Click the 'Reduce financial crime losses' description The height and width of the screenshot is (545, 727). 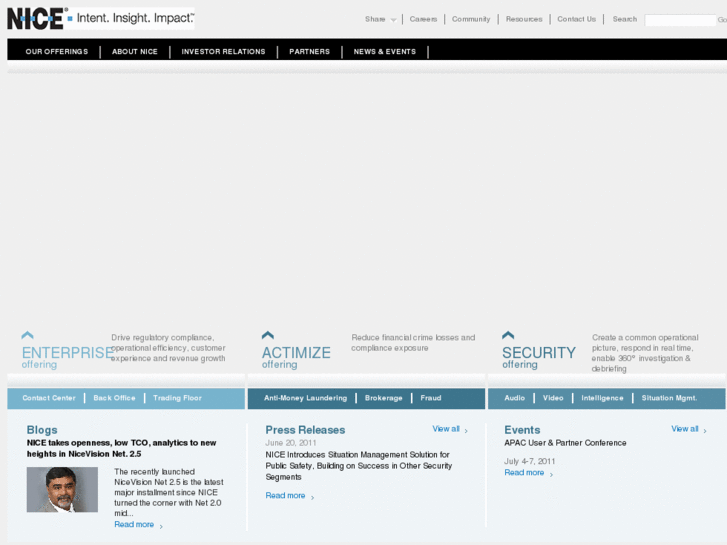click(413, 343)
